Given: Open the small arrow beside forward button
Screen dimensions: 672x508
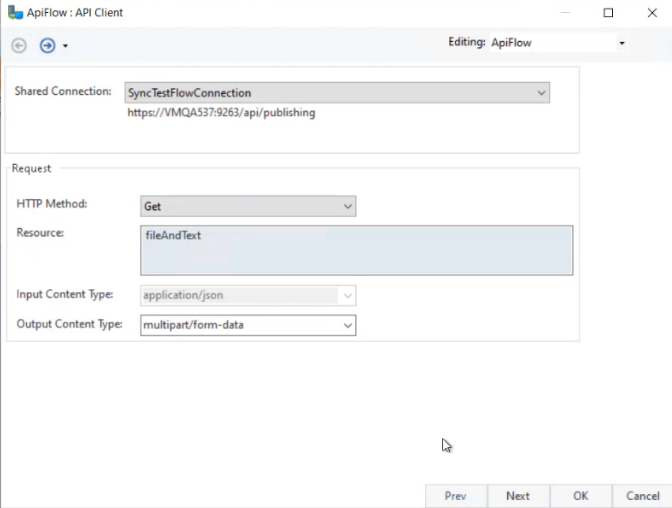Looking at the screenshot, I should 65,46.
